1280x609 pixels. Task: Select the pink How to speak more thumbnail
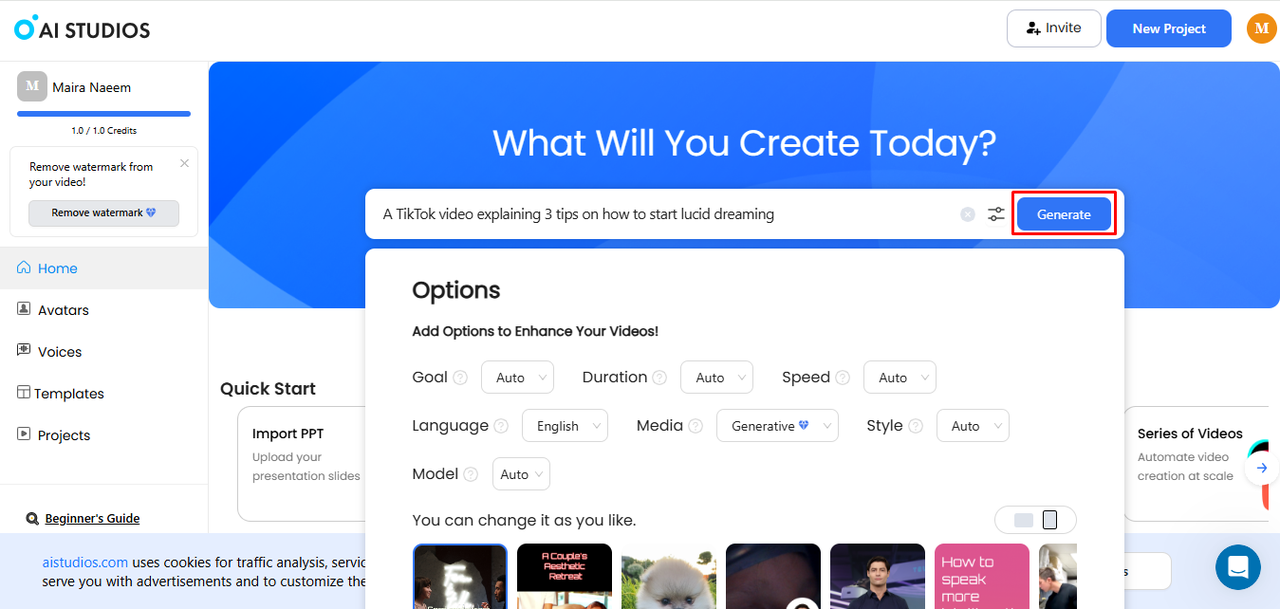click(x=982, y=576)
